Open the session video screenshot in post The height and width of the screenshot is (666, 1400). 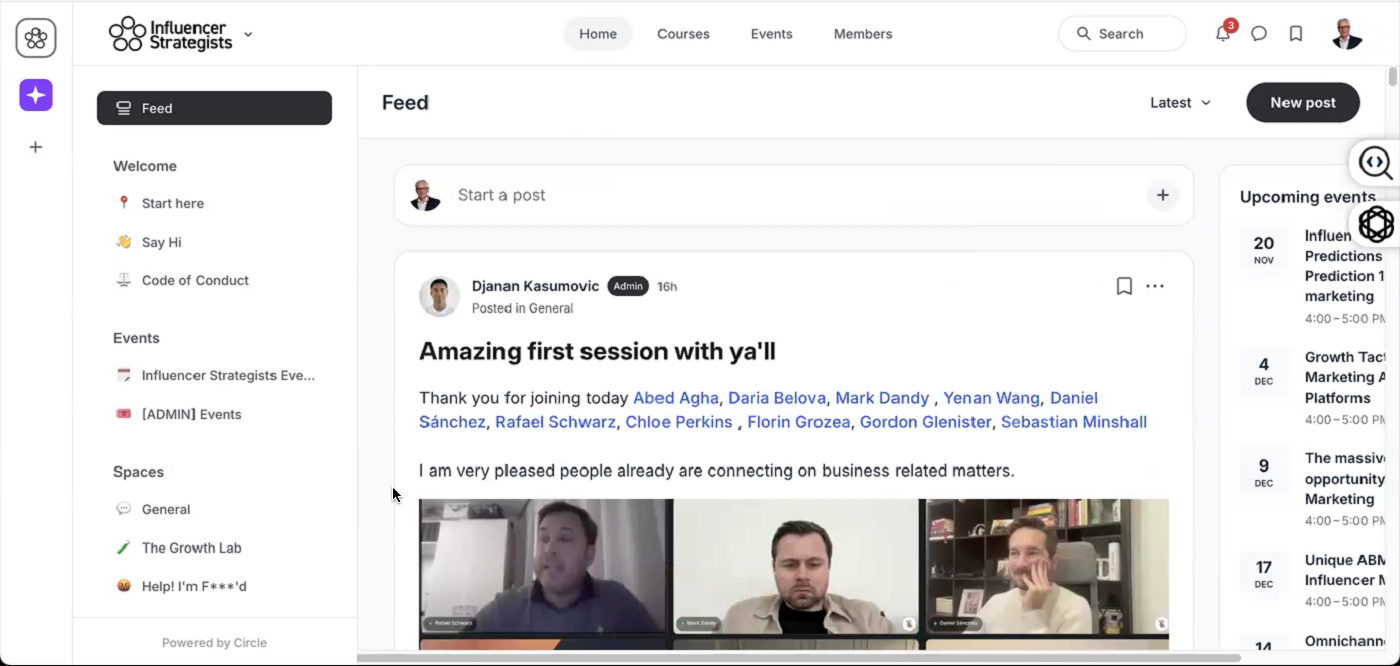coord(793,574)
